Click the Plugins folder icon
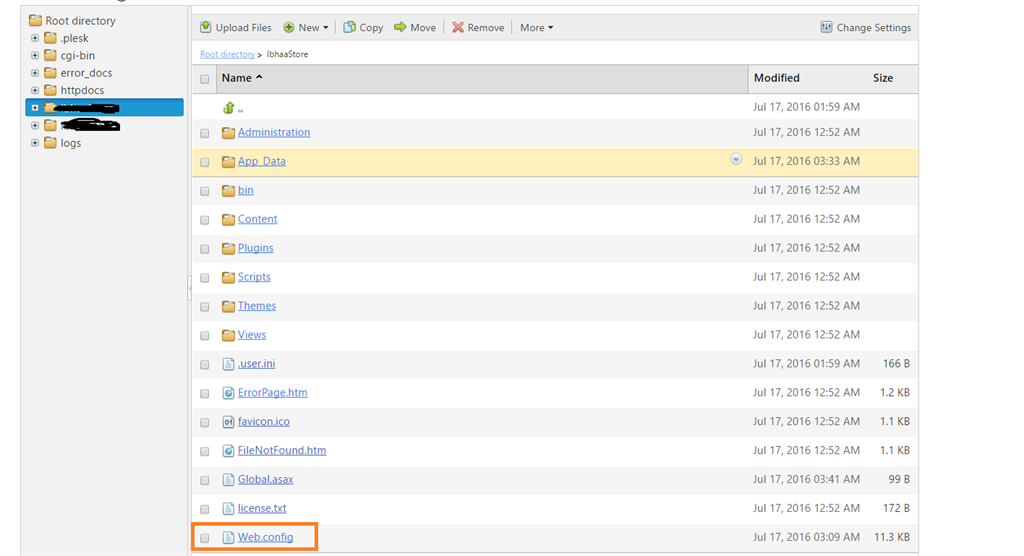 228,248
